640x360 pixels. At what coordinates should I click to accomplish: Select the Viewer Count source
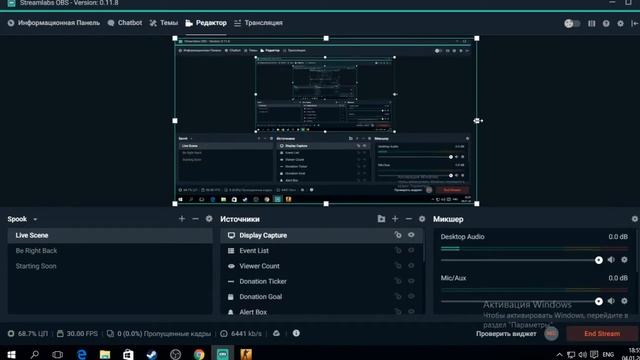pos(322,266)
